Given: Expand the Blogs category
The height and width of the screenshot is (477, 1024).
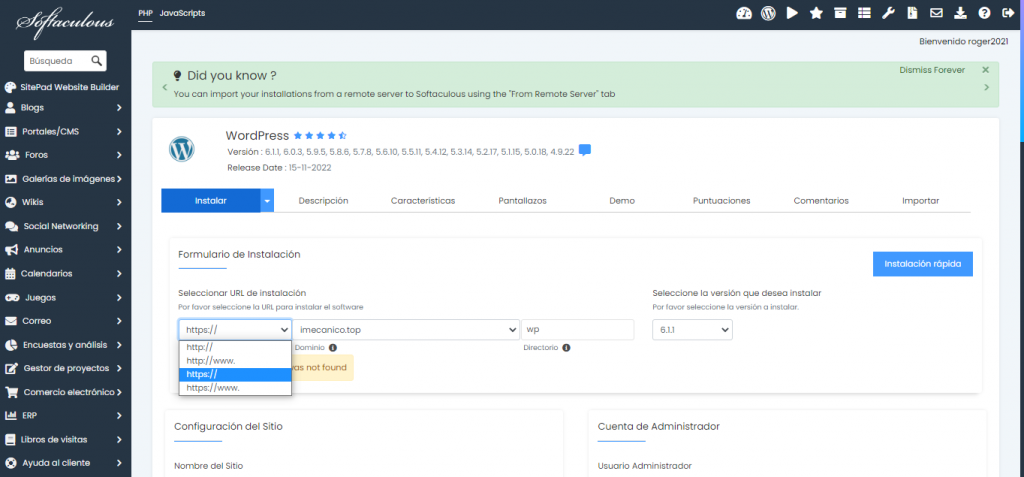Looking at the screenshot, I should (x=65, y=107).
